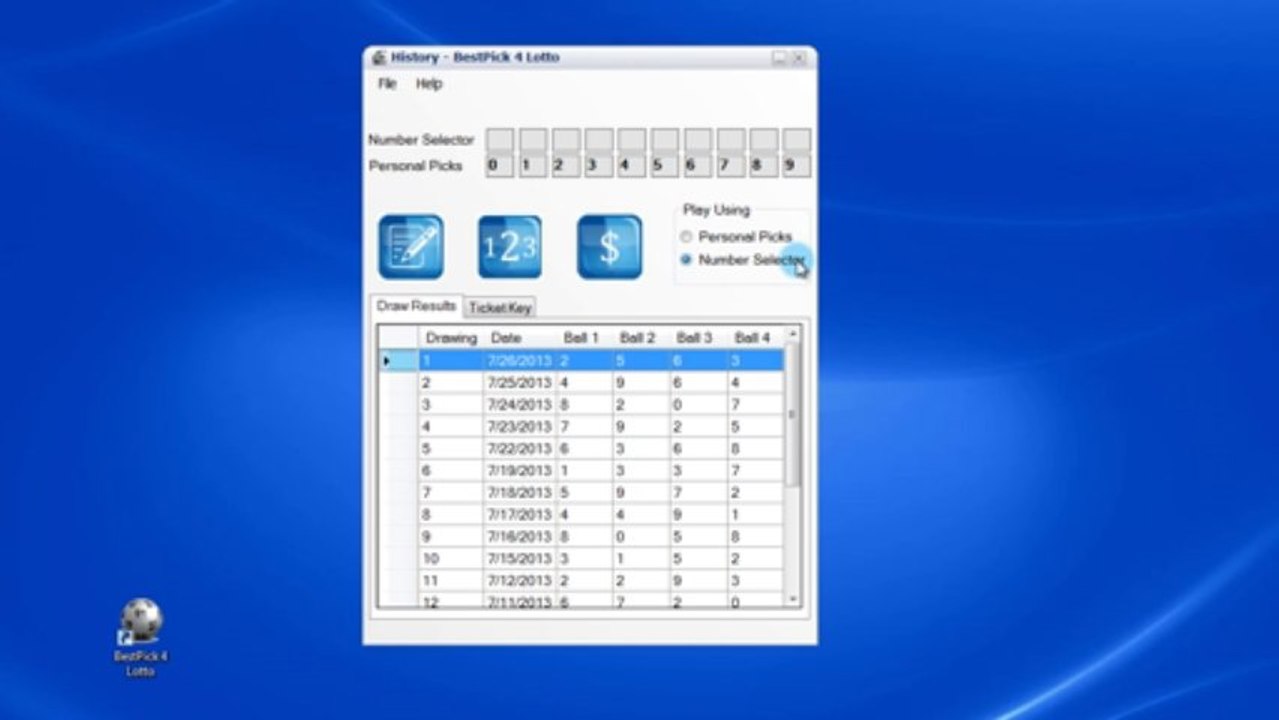
Task: Click the Drawing number cell 10
Action: (x=451, y=558)
